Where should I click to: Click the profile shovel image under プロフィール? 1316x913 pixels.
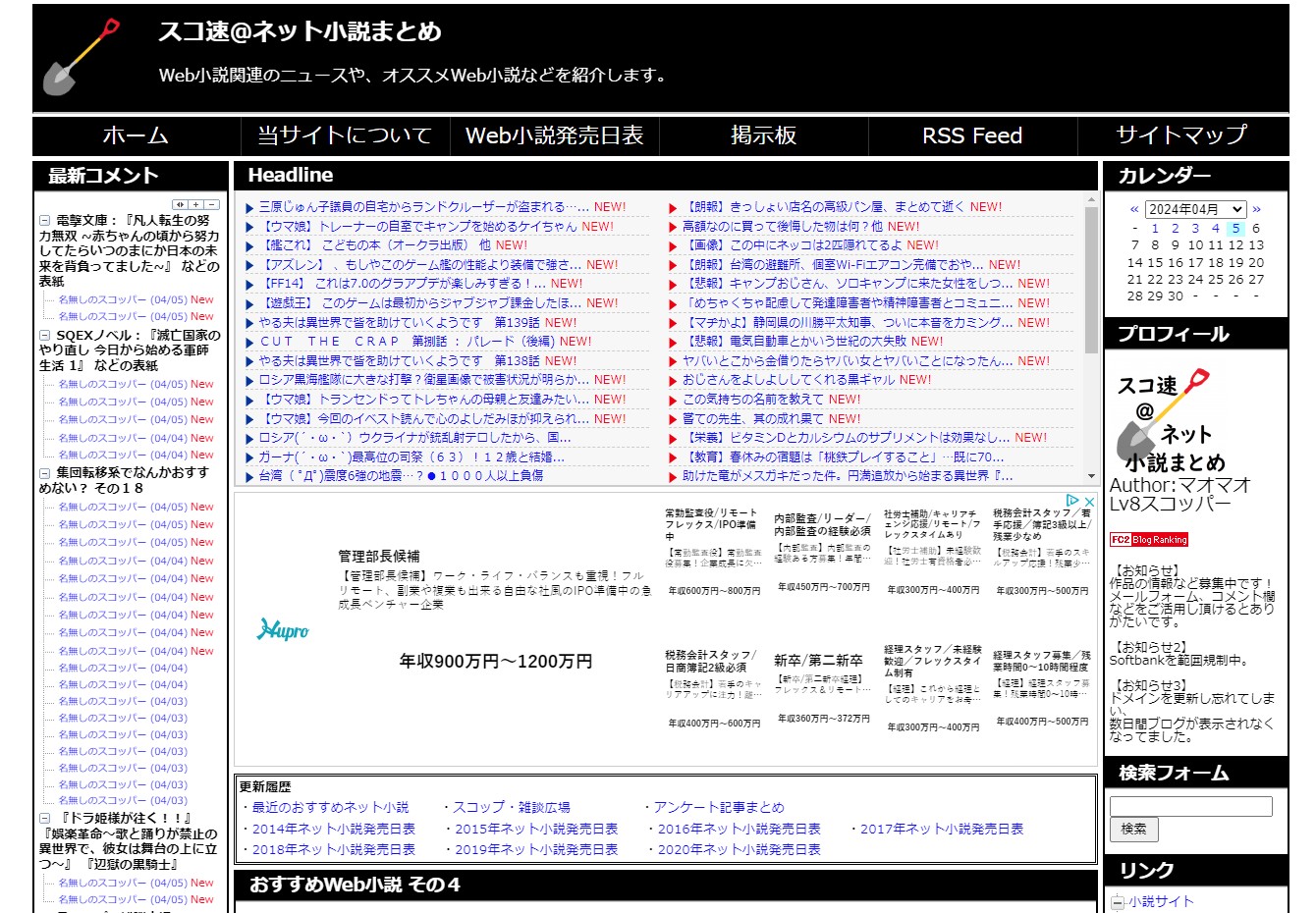click(x=1171, y=422)
